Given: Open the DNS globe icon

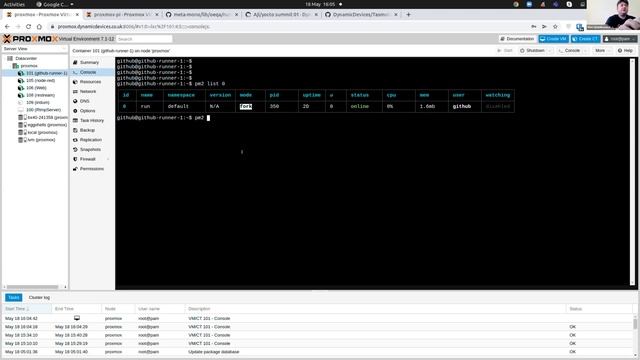Looking at the screenshot, I should (x=75, y=101).
